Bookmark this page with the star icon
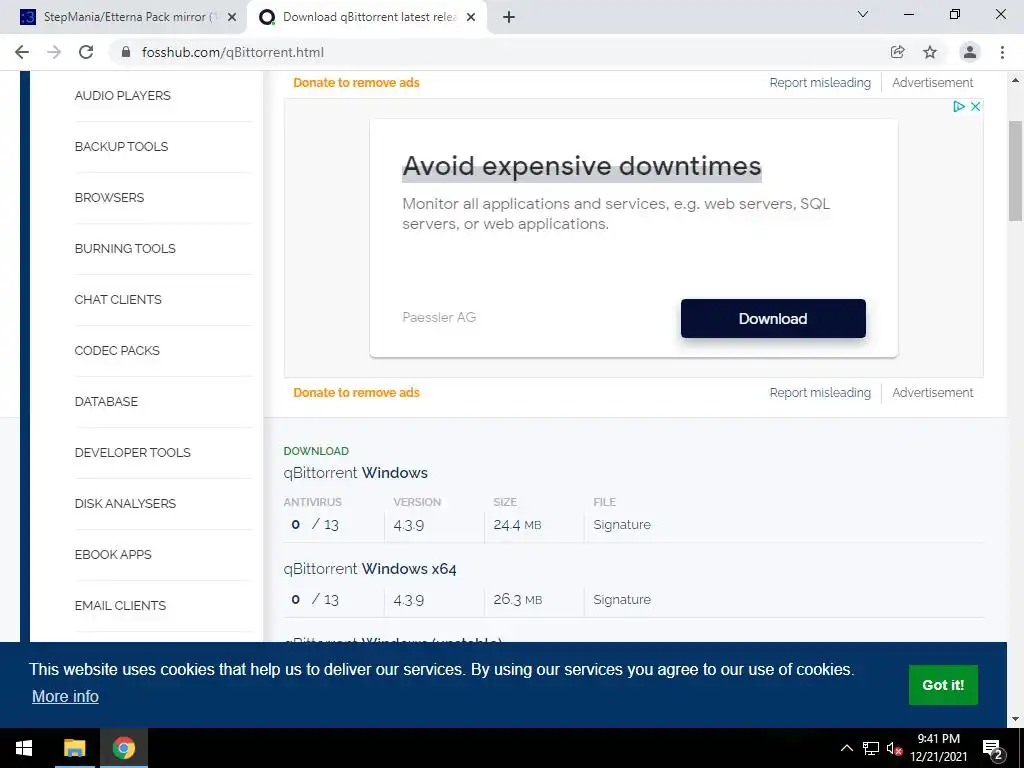This screenshot has width=1024, height=768. pos(930,52)
